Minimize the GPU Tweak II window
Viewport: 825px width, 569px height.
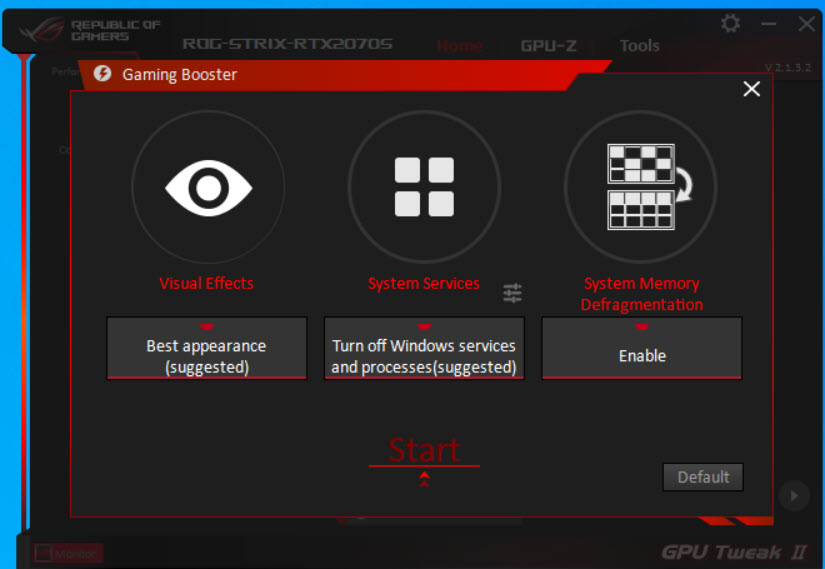point(768,24)
